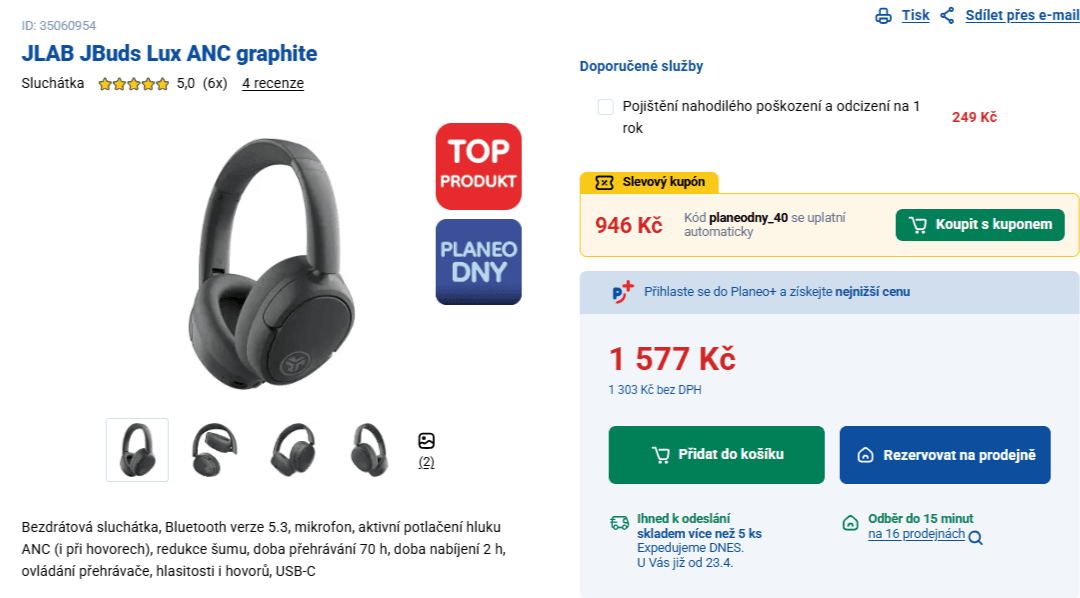
Task: Click the (2) link under the camera icon
Action: pos(427,462)
